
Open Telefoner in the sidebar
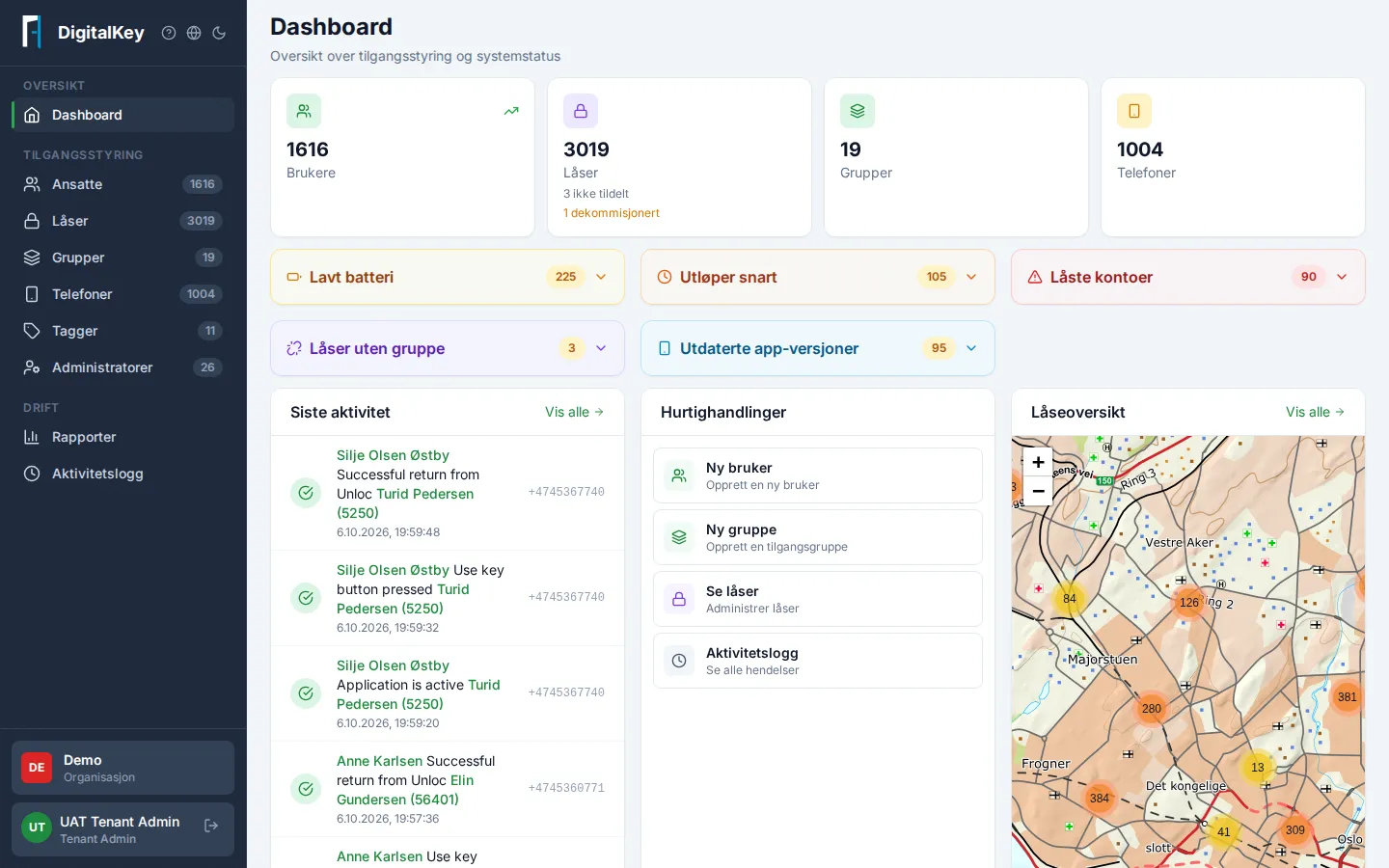[123, 294]
